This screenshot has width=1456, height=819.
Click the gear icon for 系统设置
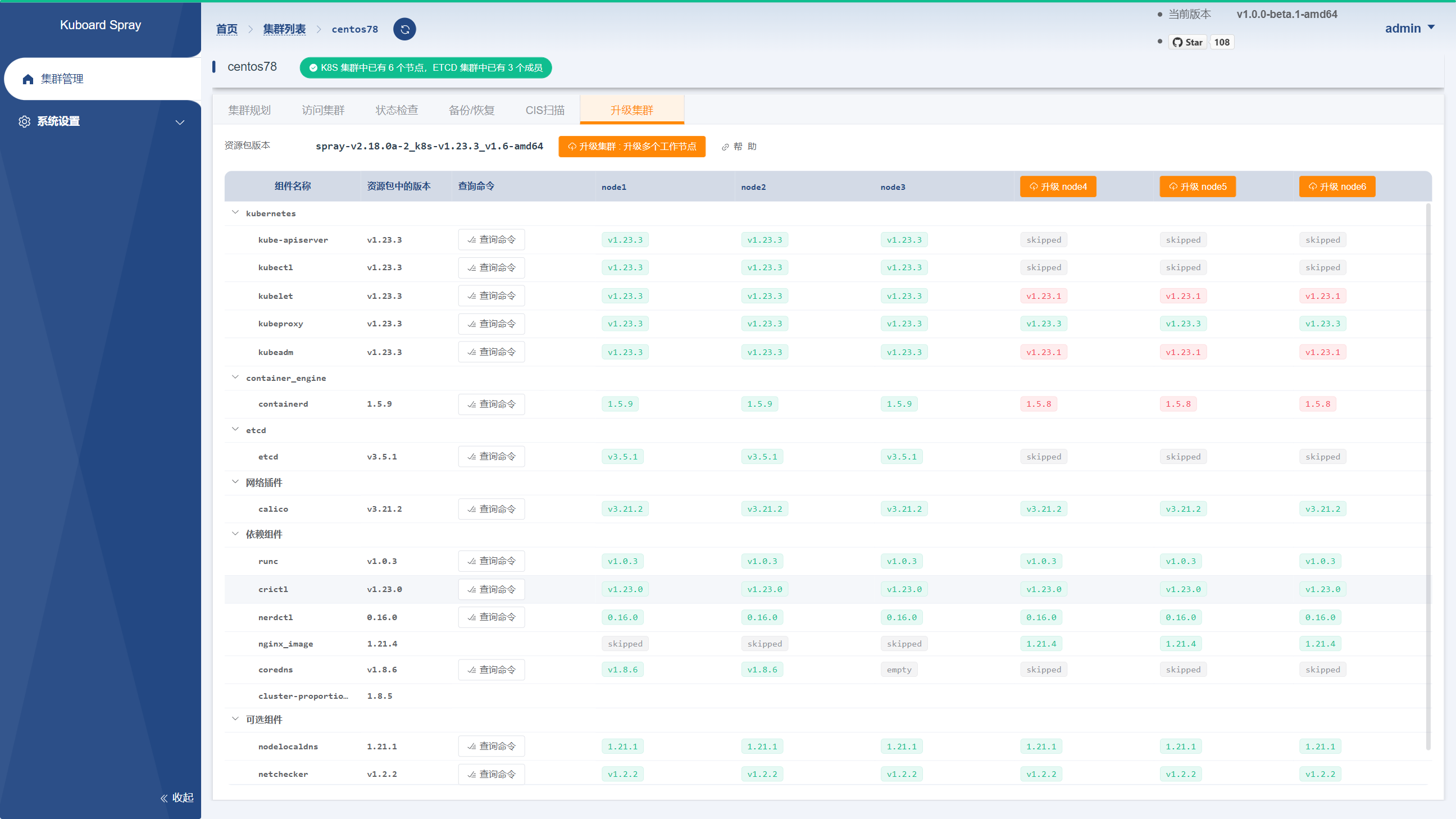[x=24, y=121]
